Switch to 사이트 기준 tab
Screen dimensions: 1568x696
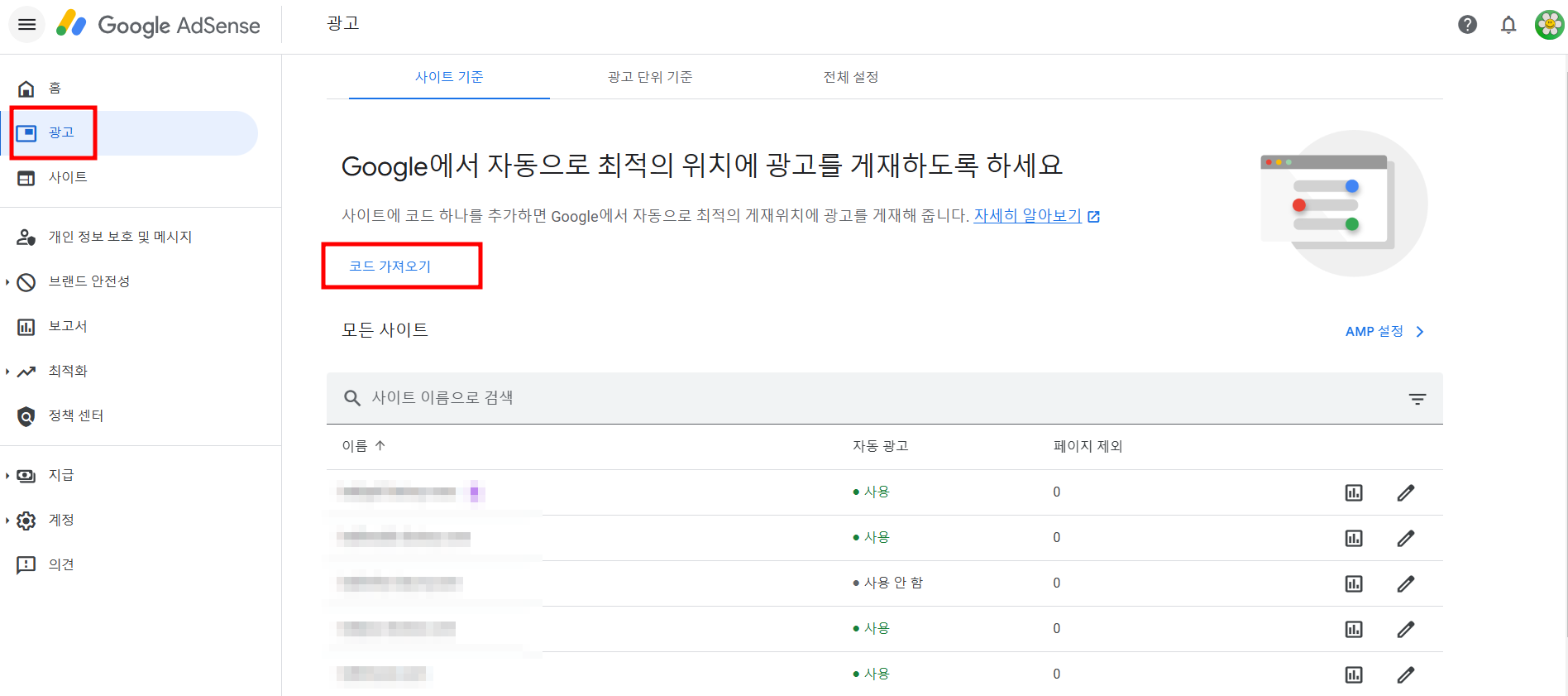[449, 77]
